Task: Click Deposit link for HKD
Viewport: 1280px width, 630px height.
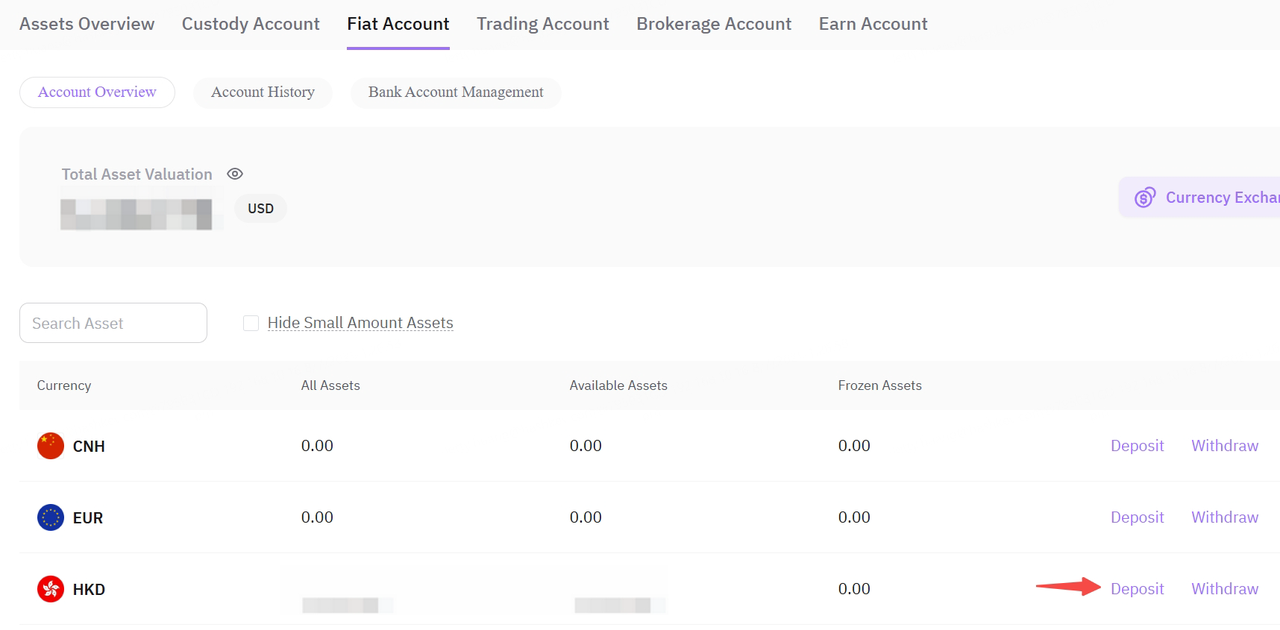Action: 1137,589
